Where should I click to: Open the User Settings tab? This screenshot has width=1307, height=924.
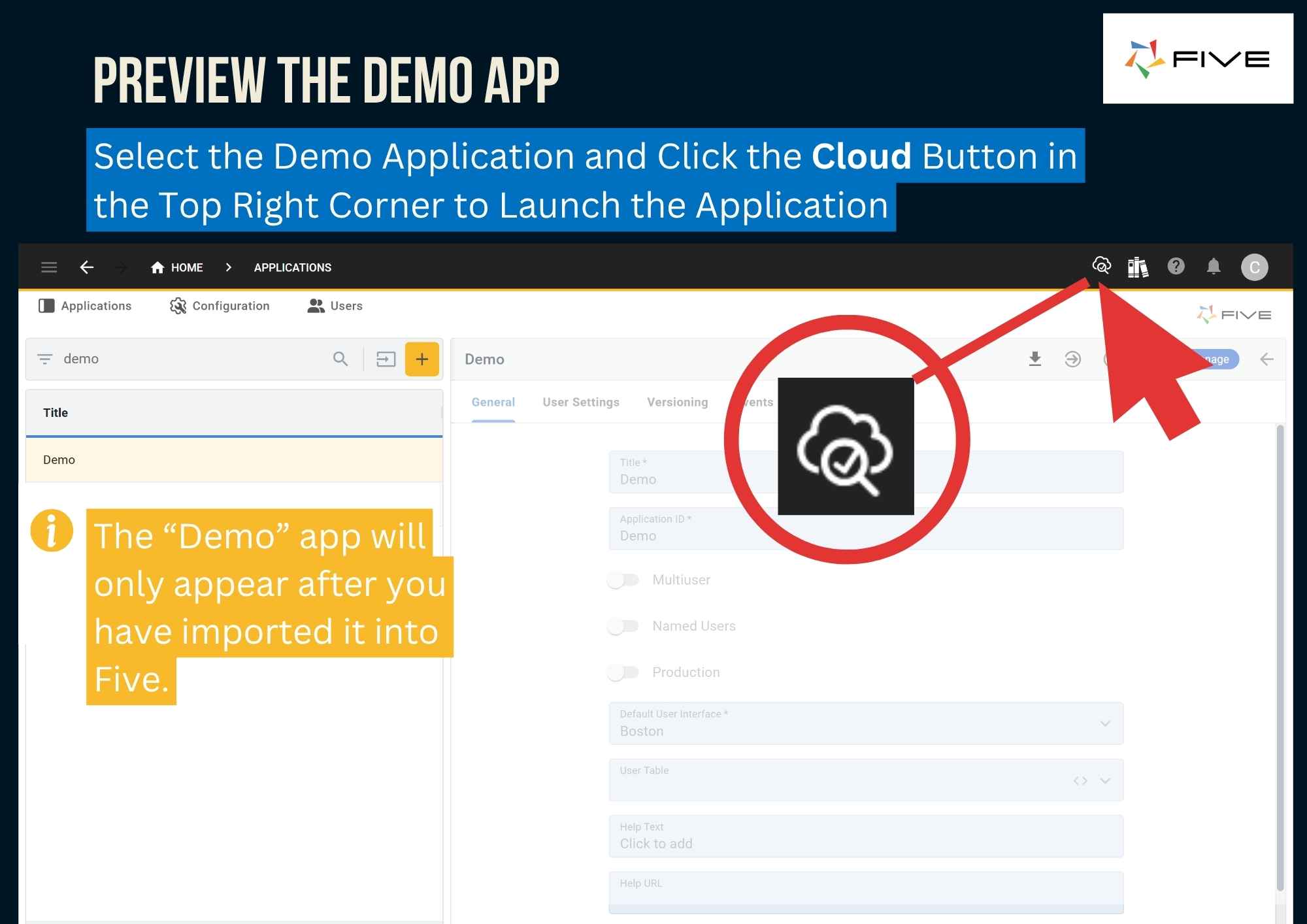pos(580,402)
